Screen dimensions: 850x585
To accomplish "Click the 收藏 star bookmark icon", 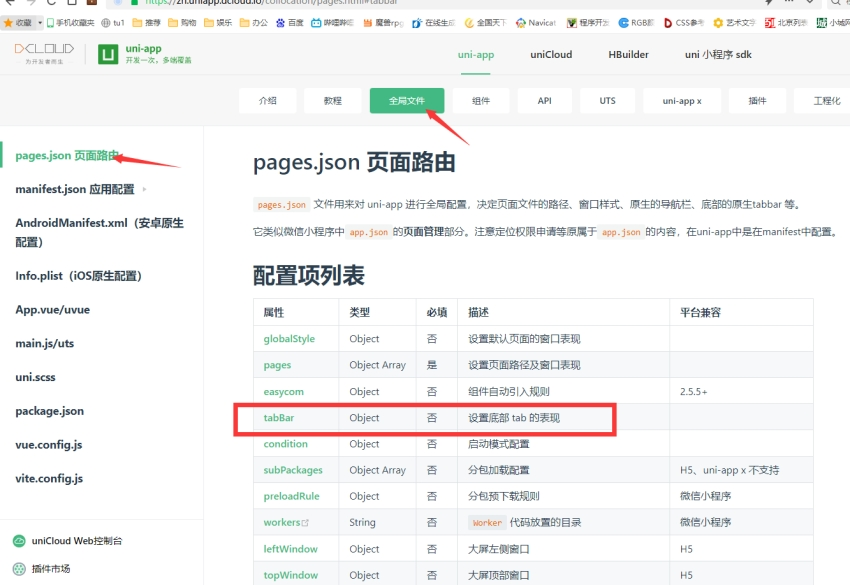I will tap(8, 23).
